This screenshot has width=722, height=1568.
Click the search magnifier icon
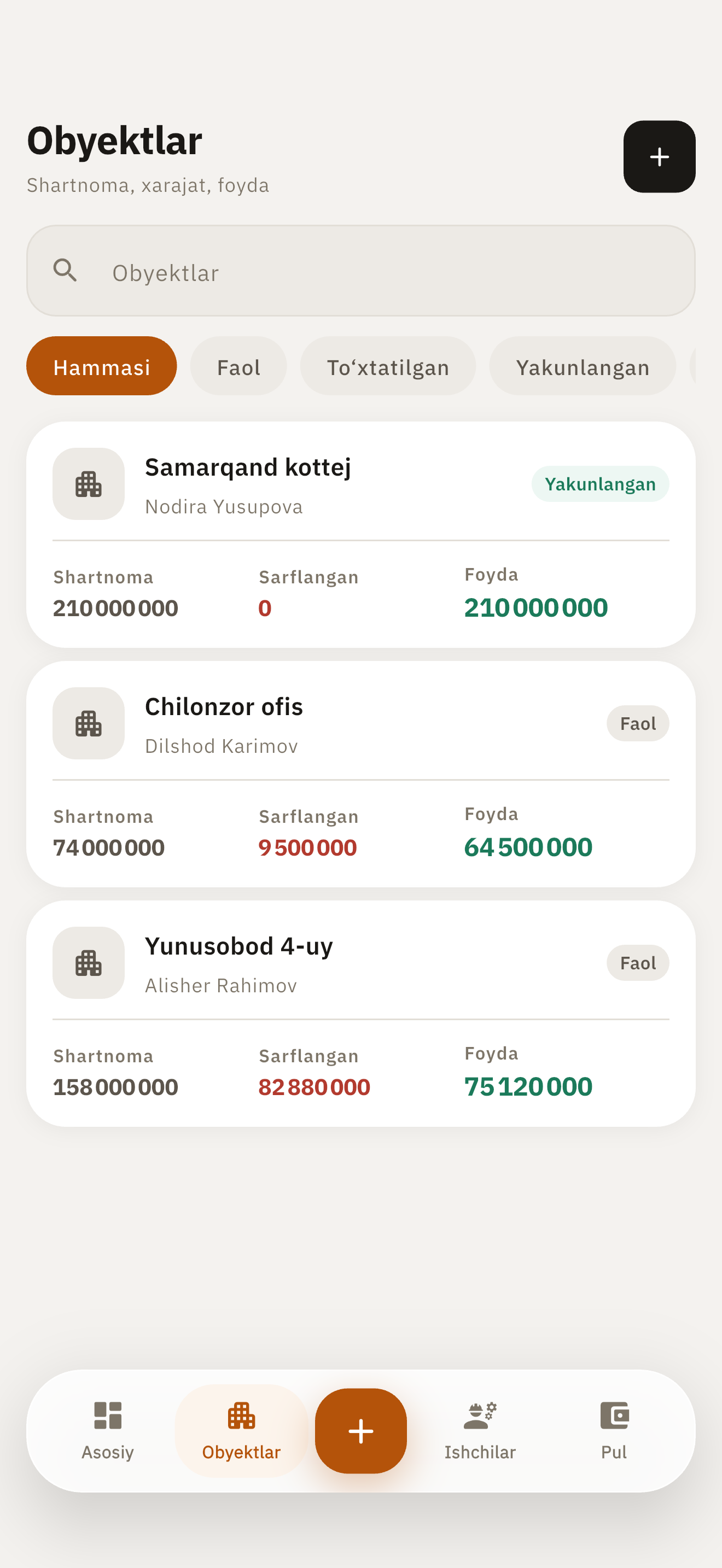click(65, 270)
